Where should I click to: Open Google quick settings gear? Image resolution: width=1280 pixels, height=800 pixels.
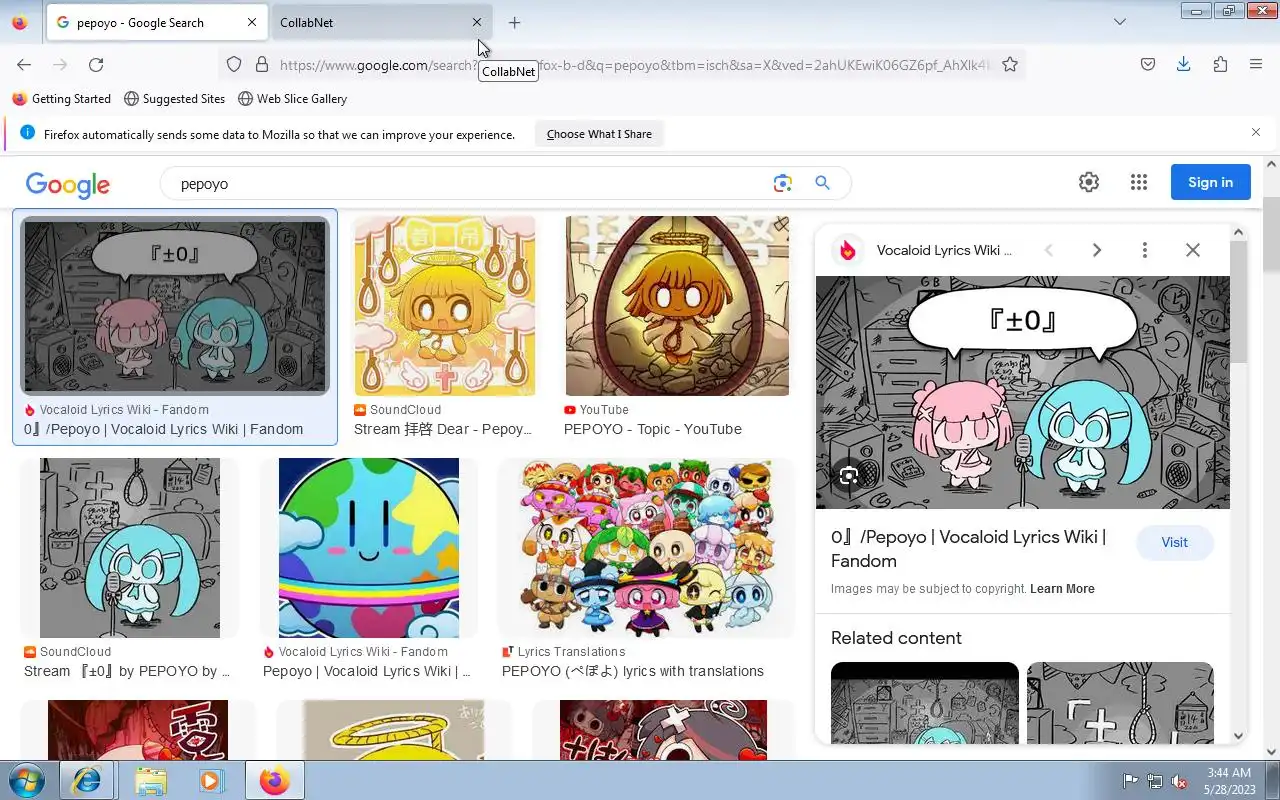tap(1089, 182)
